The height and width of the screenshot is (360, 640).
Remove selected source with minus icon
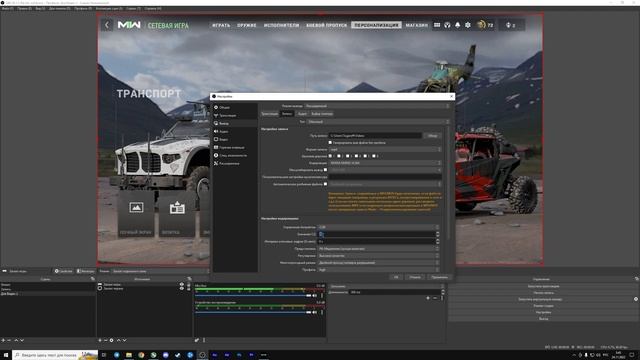coord(106,340)
